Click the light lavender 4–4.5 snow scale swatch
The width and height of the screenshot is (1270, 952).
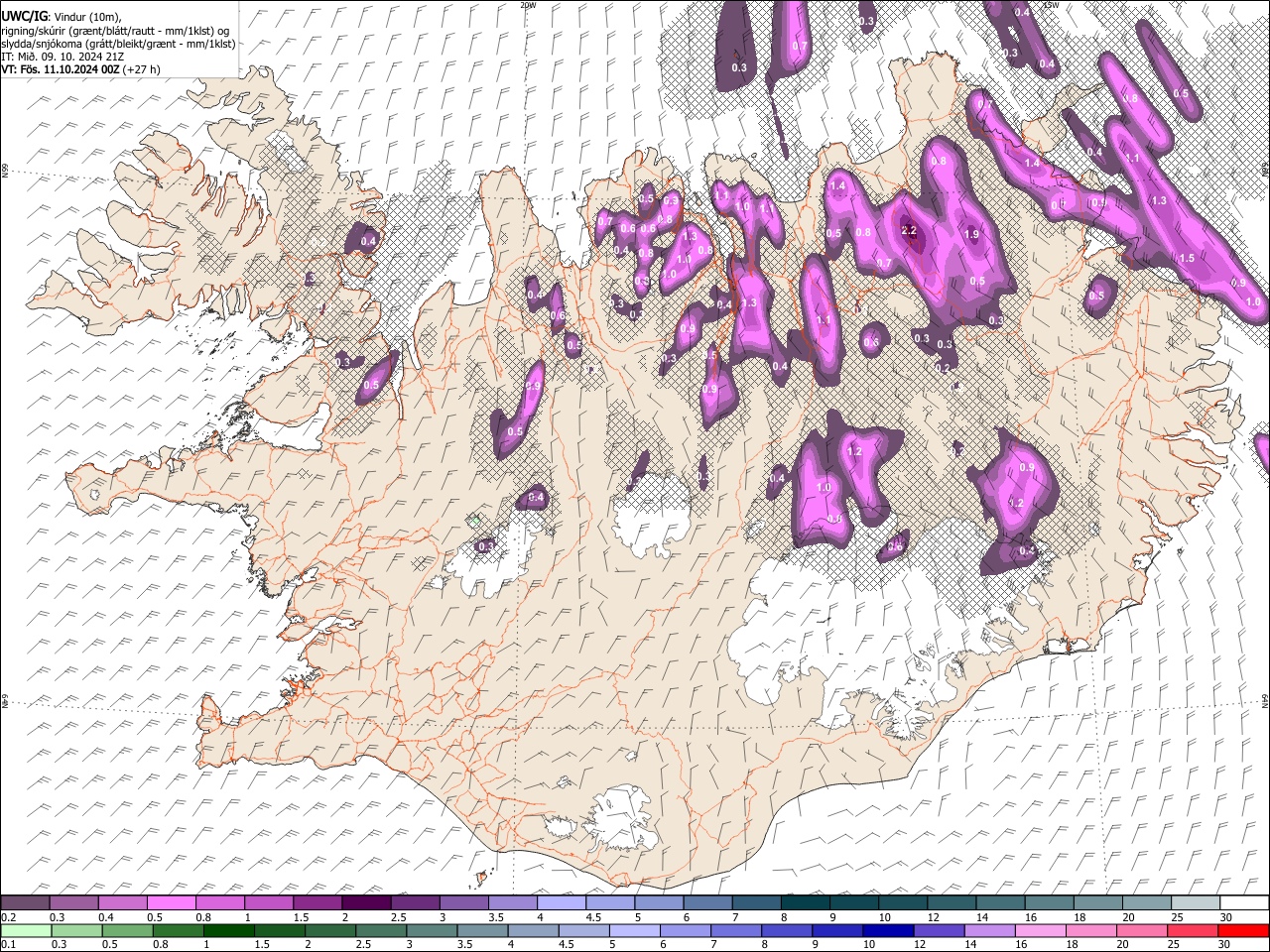point(562,903)
